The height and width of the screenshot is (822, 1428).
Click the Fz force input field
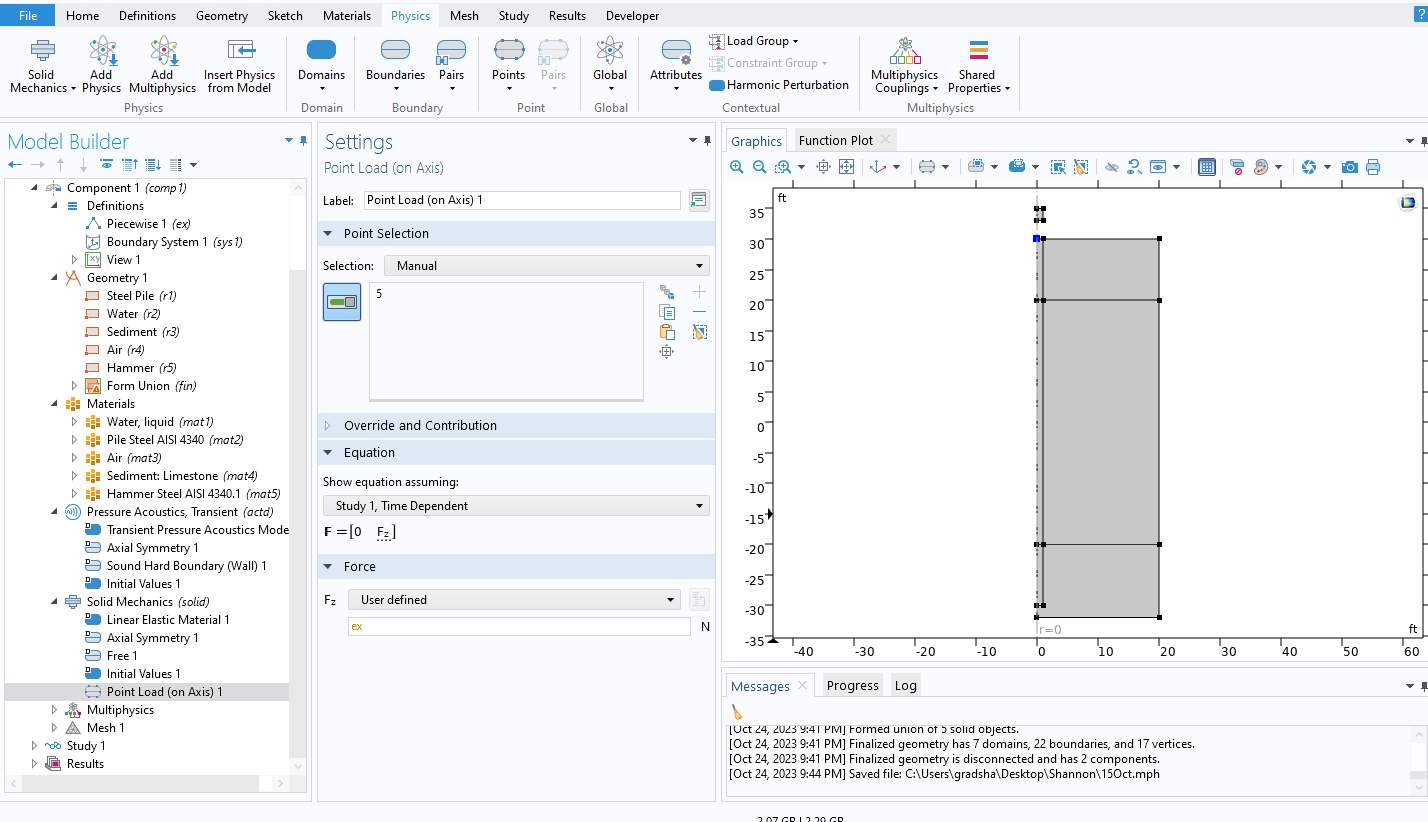point(518,627)
